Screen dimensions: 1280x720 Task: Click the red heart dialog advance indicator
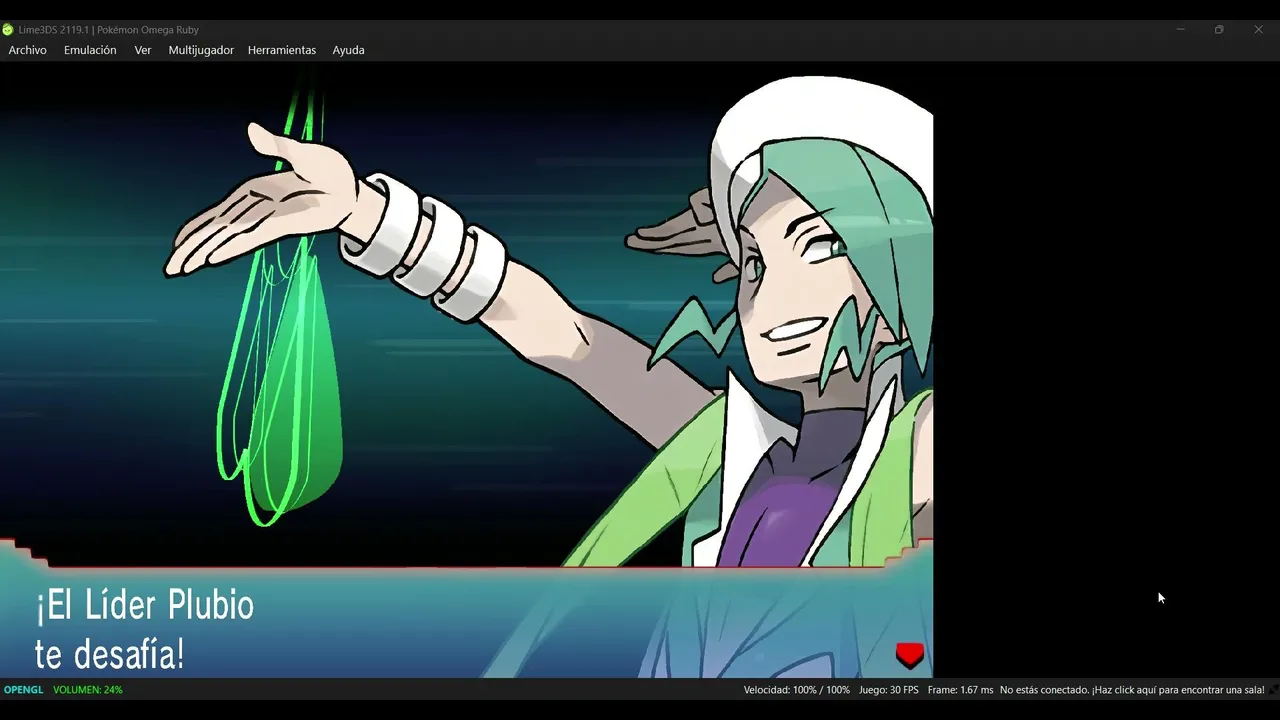(909, 655)
